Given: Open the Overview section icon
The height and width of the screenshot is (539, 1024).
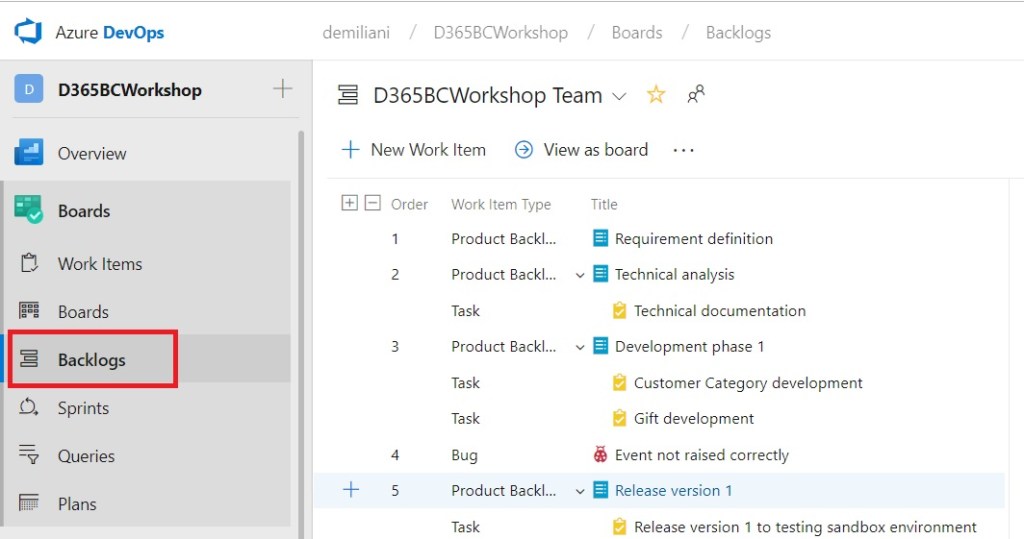Looking at the screenshot, I should pos(29,152).
